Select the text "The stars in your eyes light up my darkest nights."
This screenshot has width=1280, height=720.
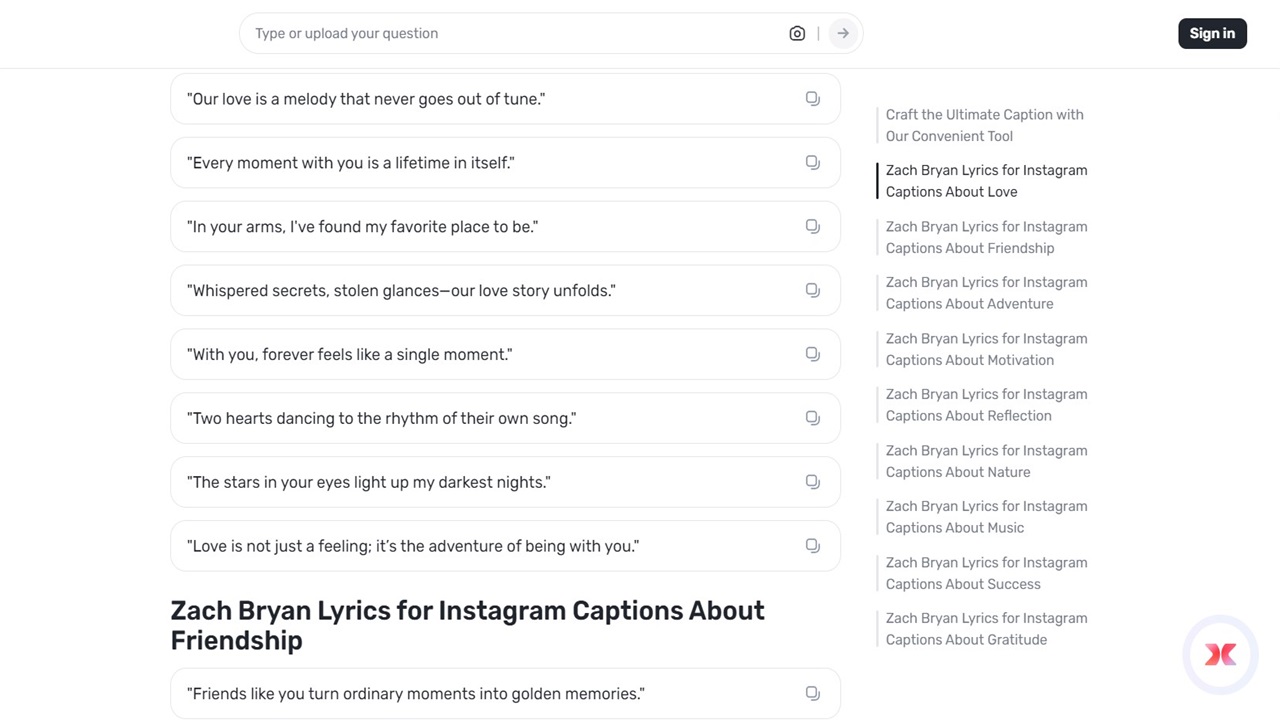369,483
